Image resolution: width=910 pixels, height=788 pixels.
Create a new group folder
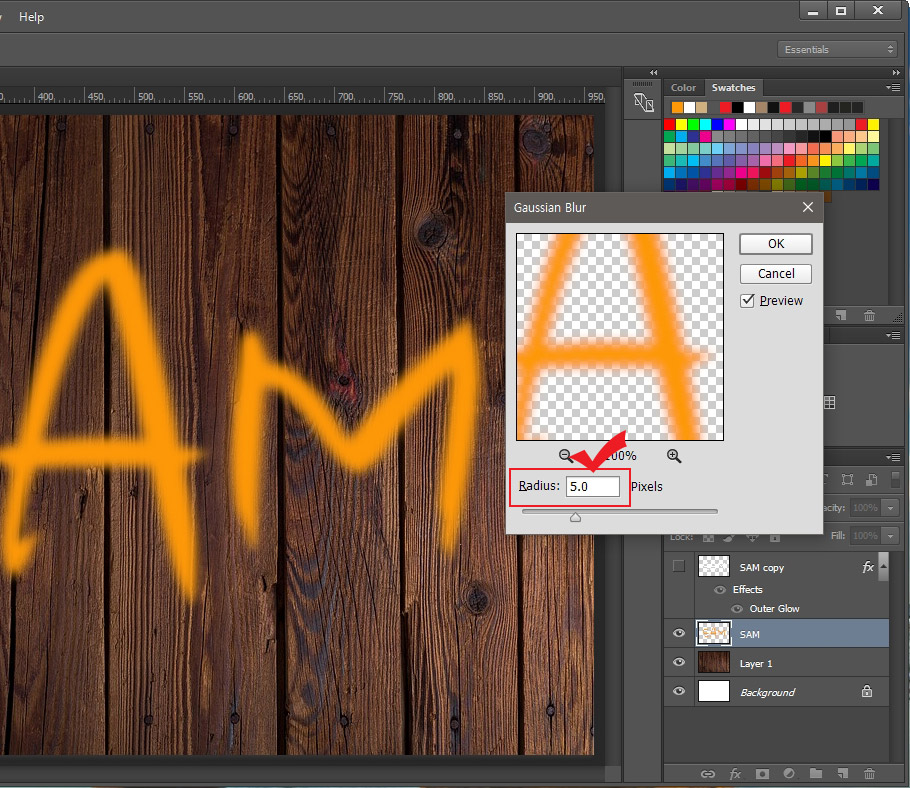(816, 773)
